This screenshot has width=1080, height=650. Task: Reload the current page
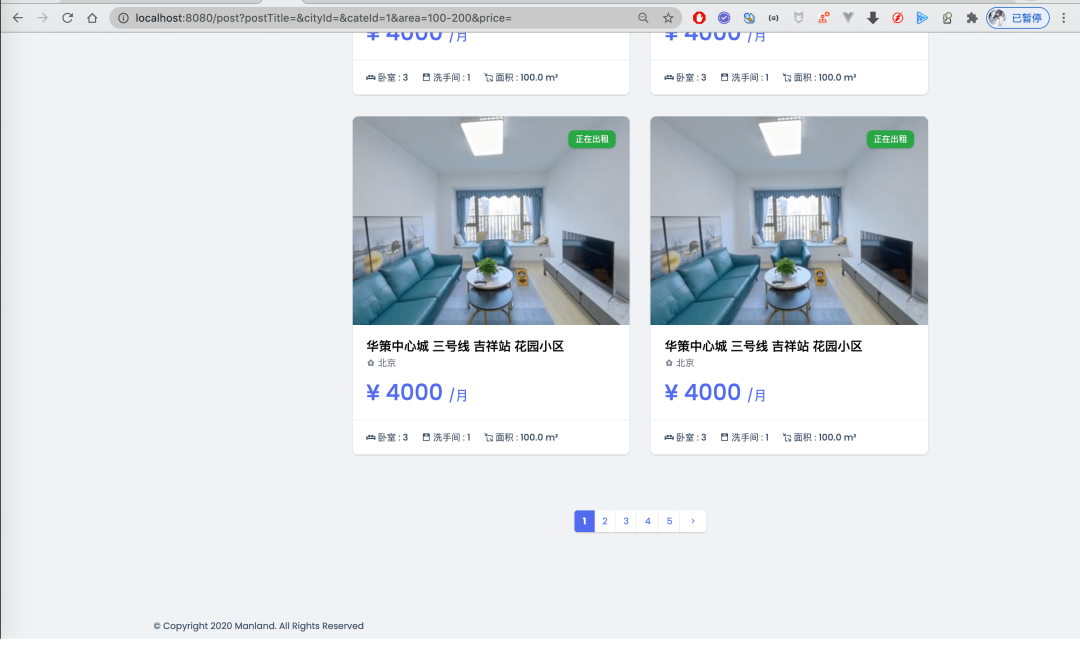(68, 18)
